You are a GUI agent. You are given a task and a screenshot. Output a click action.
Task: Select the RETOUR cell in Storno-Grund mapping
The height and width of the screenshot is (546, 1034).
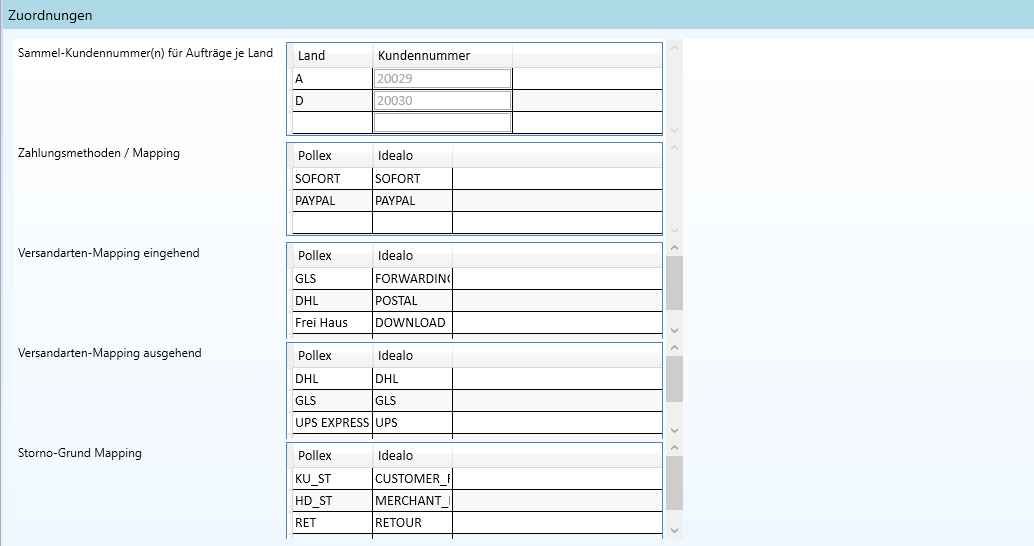point(412,523)
